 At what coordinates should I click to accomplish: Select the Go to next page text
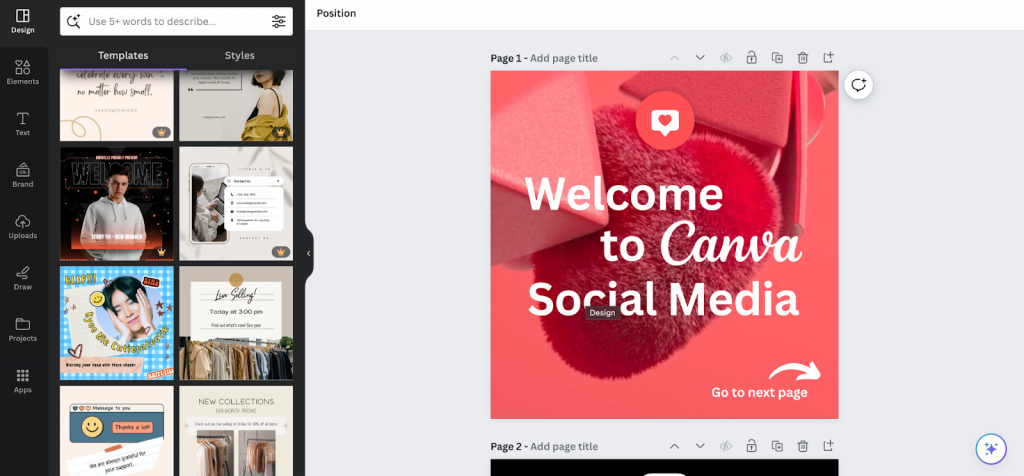759,392
